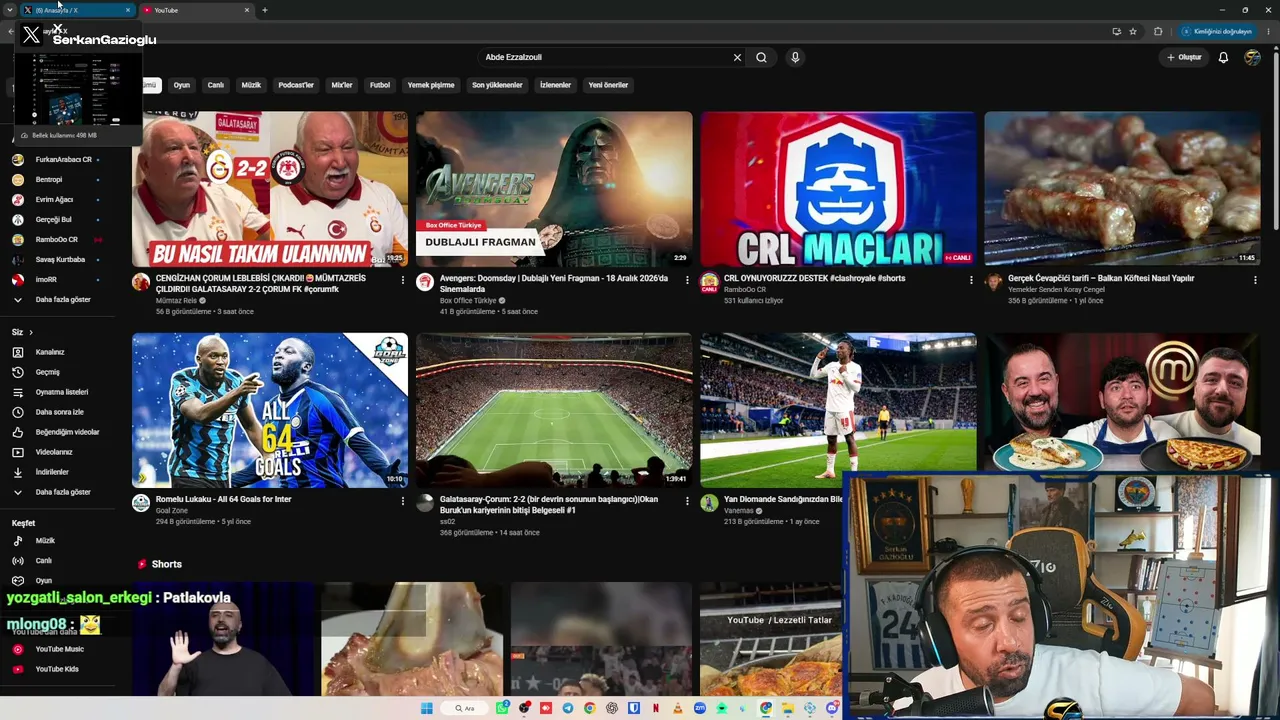The height and width of the screenshot is (720, 1280).
Task: Switch to the YouTube browser tab
Action: [195, 10]
